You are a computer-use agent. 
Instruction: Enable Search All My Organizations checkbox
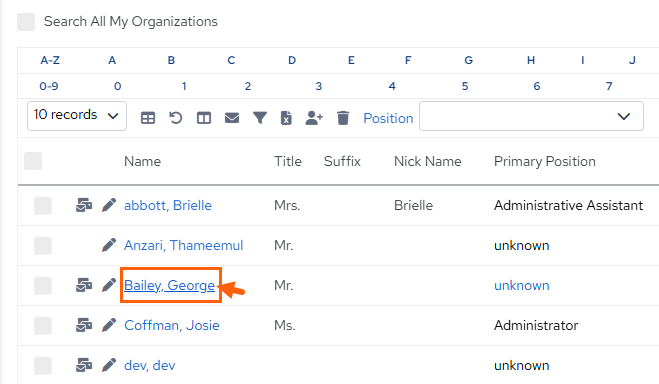tap(26, 22)
